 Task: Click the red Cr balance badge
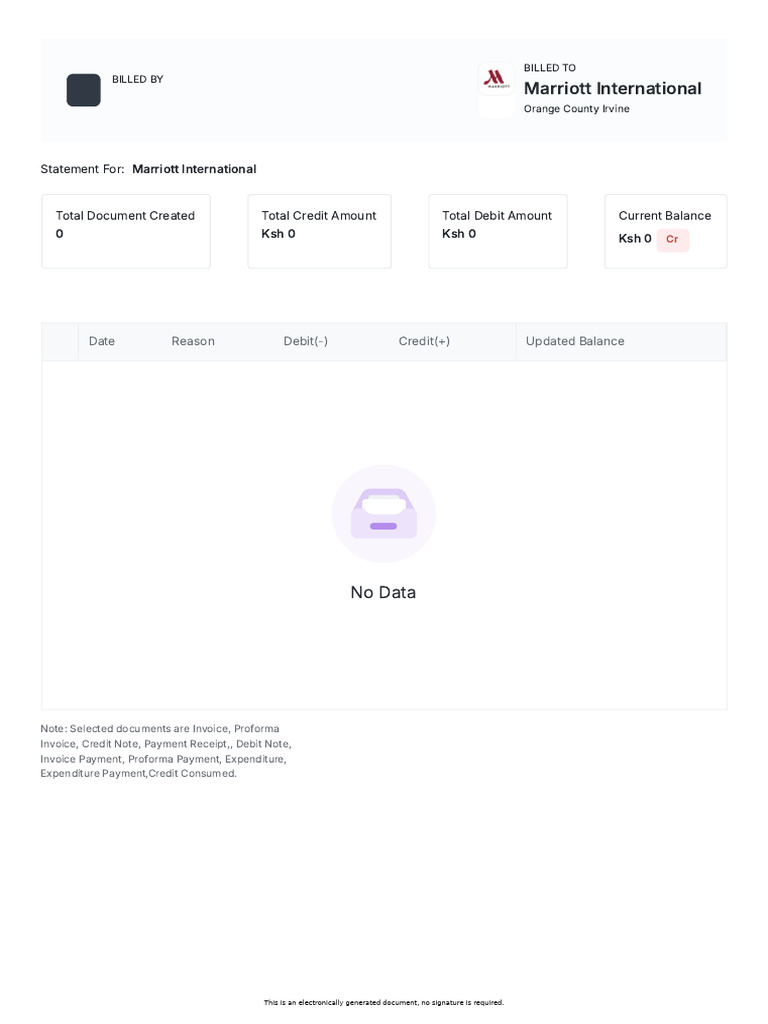pyautogui.click(x=672, y=240)
